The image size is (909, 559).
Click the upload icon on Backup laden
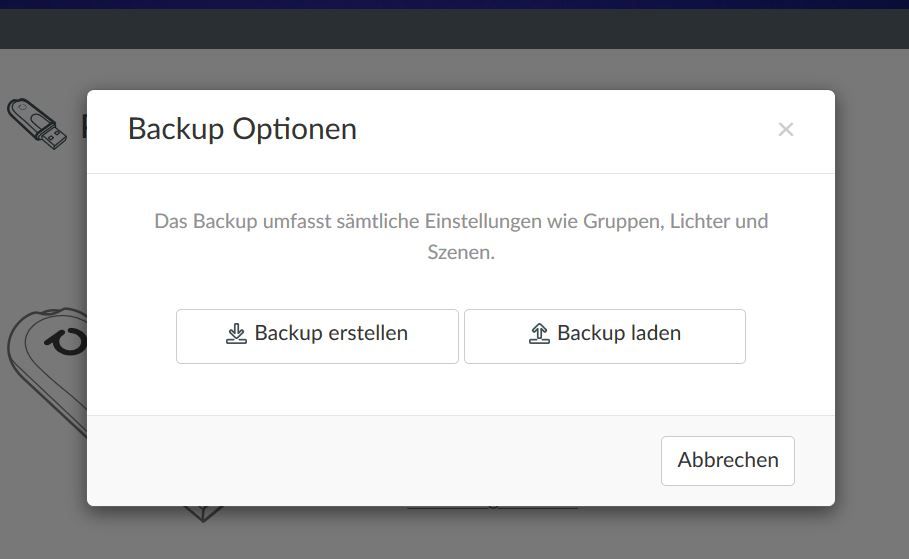click(x=539, y=334)
